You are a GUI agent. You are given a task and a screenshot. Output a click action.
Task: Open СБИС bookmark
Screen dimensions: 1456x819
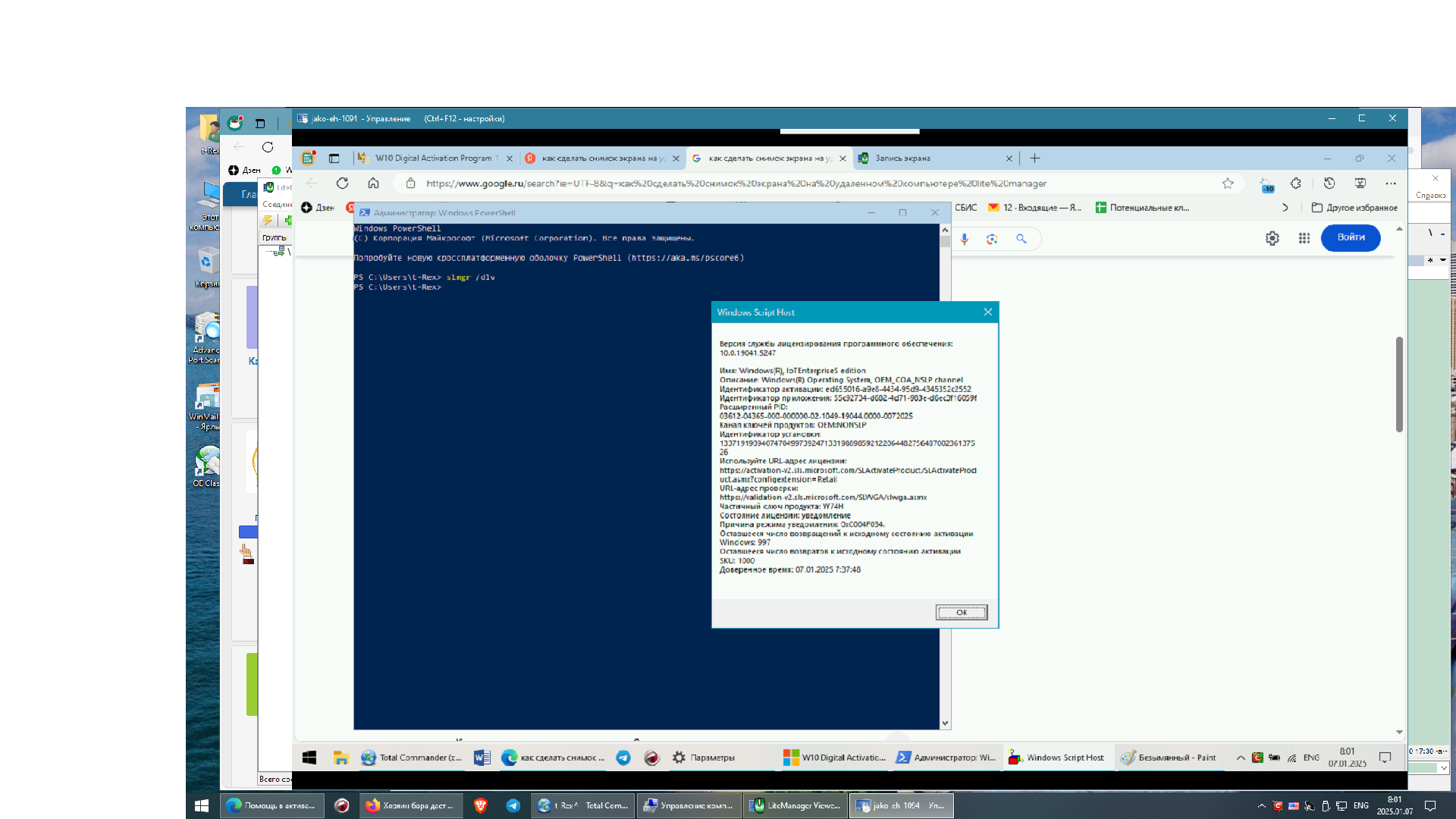point(965,208)
